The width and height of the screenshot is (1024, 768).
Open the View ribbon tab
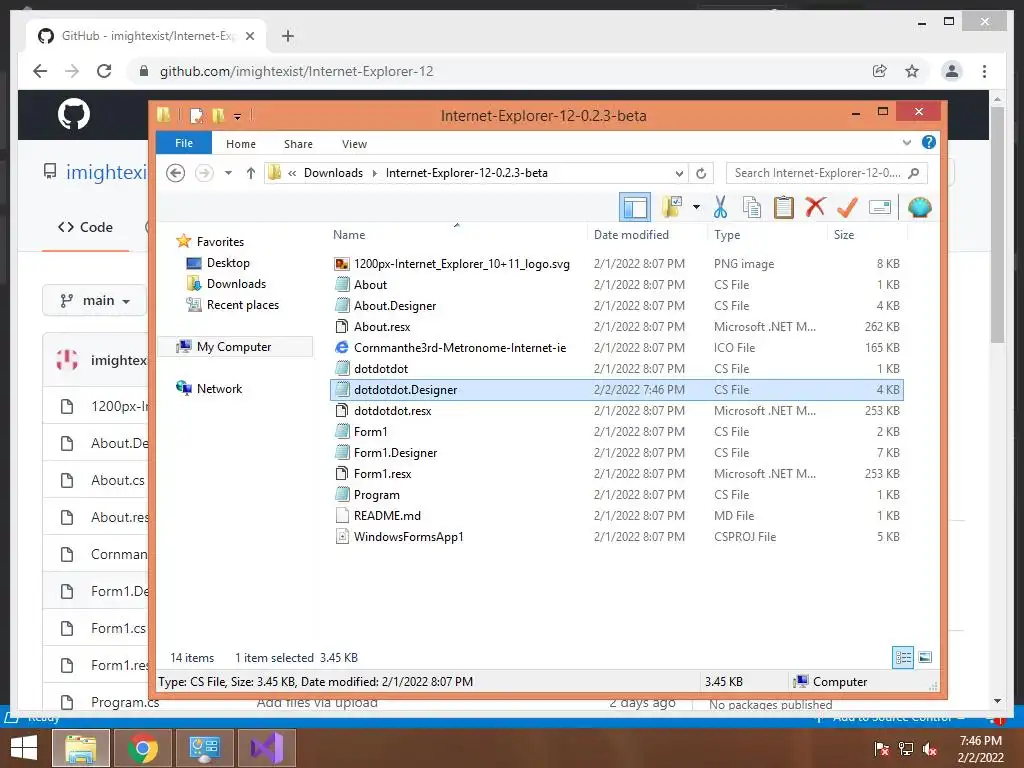tap(354, 144)
